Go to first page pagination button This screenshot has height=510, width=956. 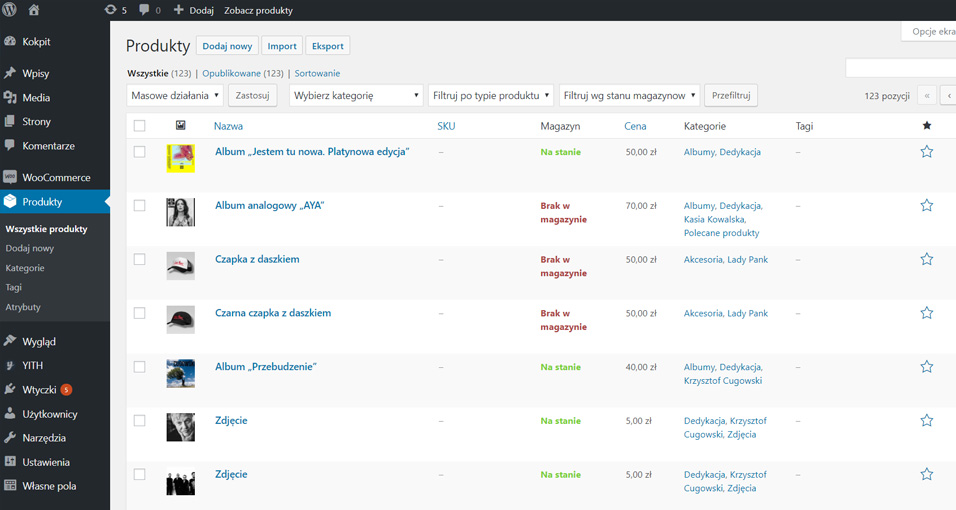point(927,95)
